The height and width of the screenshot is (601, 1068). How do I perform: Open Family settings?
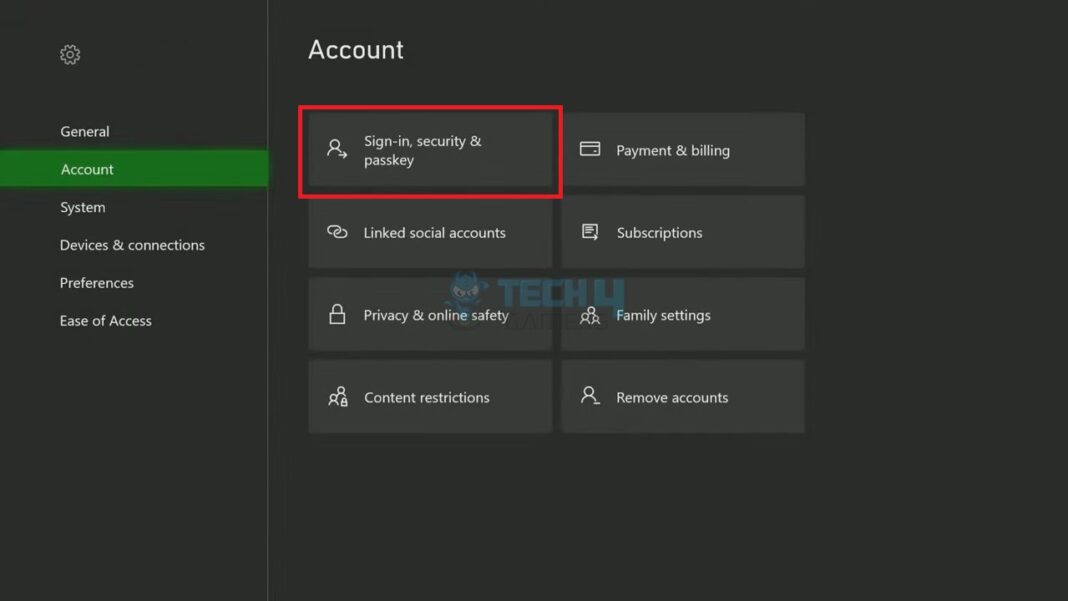[683, 314]
